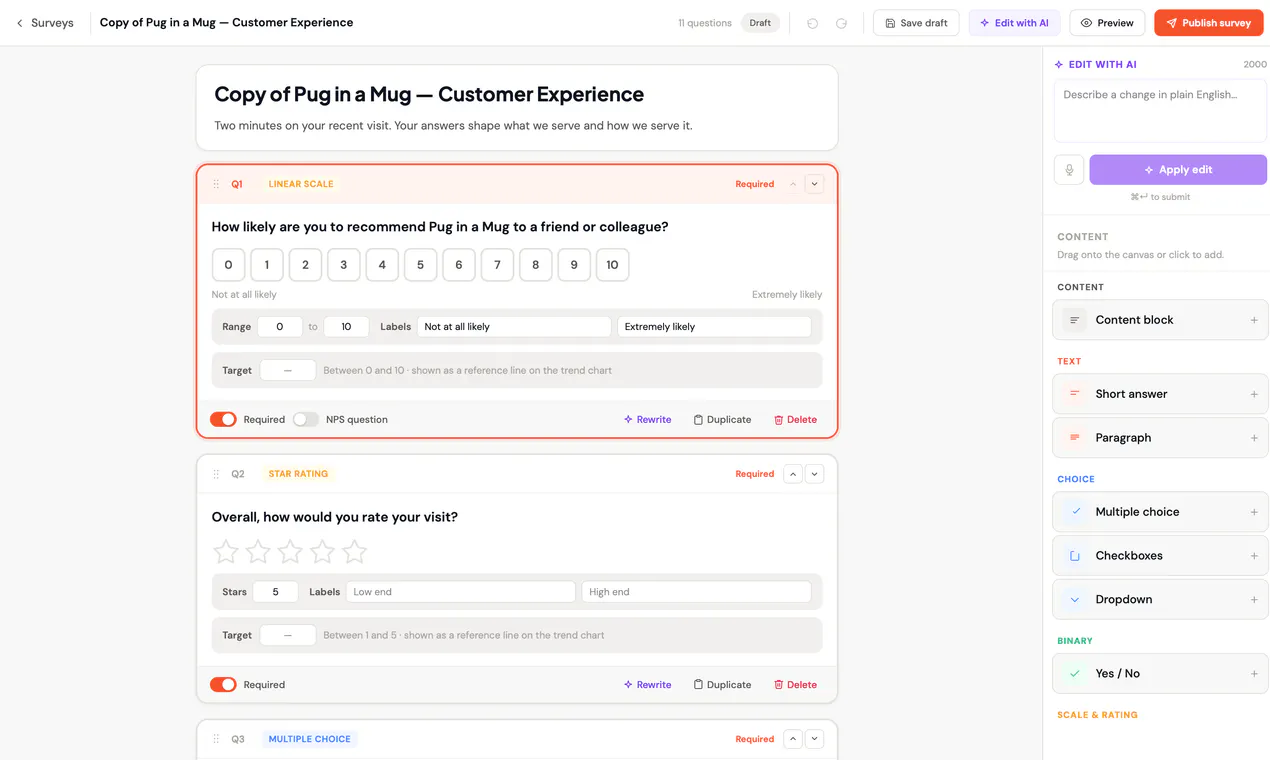Click the Q2 Target value field
Viewport: 1270px width, 760px height.
pyautogui.click(x=288, y=635)
